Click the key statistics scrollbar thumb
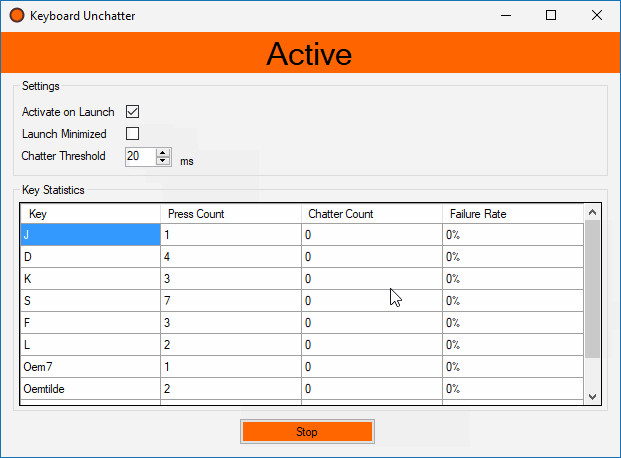 [x=592, y=289]
